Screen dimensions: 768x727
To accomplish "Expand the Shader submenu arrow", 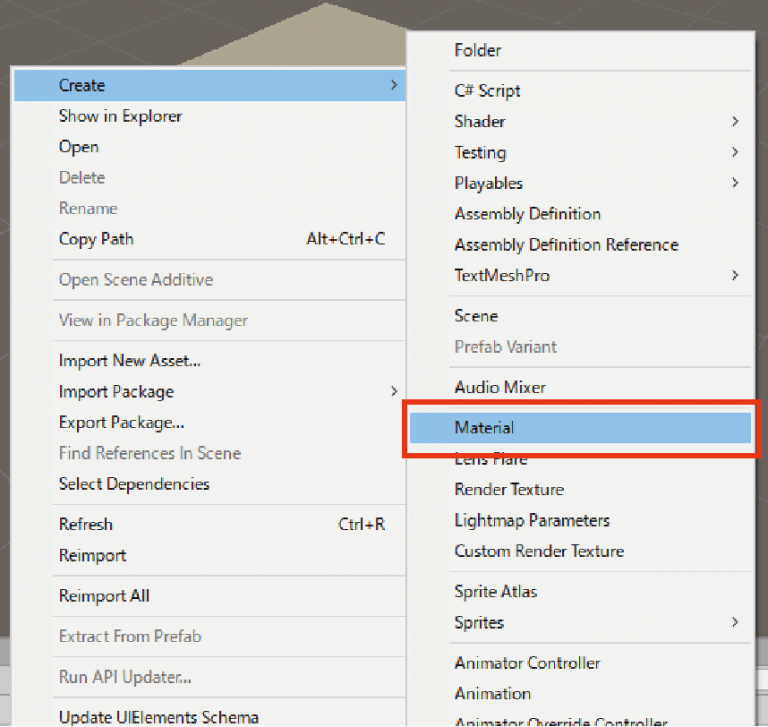I will (x=735, y=122).
